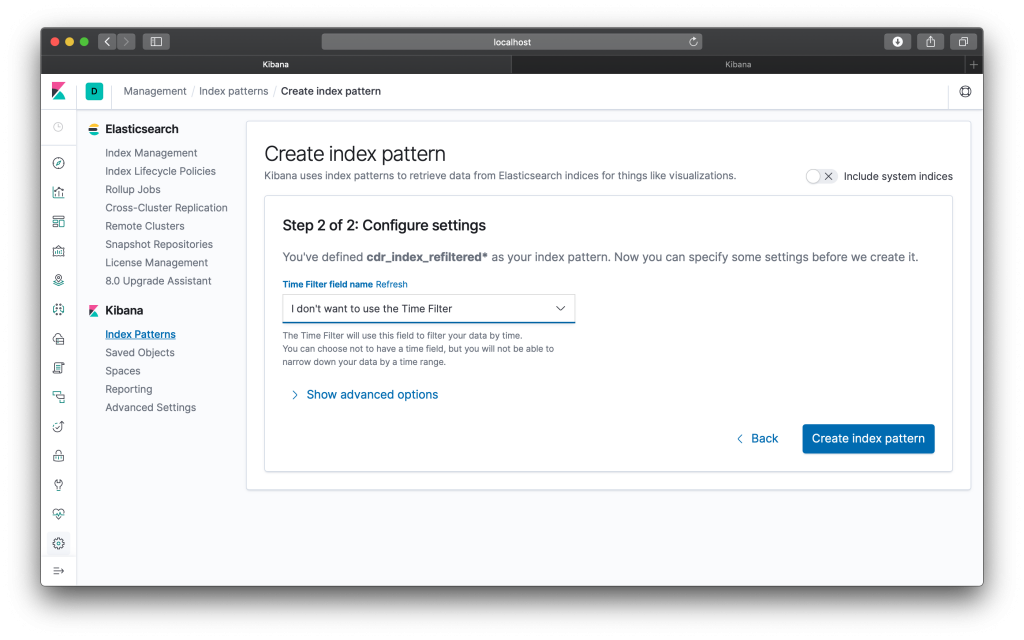This screenshot has width=1024, height=640.
Task: Go Back to the previous step
Action: (x=758, y=439)
